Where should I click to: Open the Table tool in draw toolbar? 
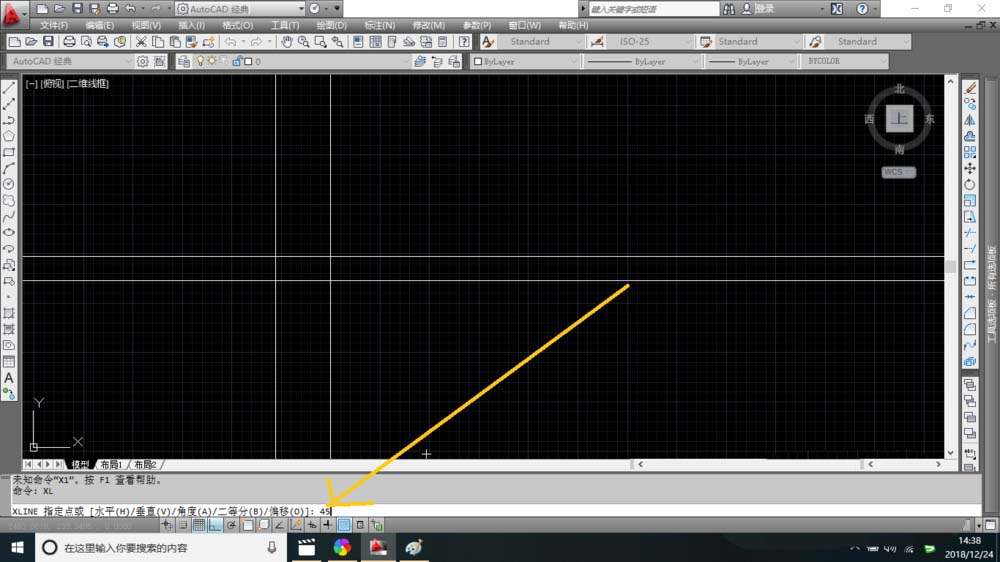click(x=9, y=362)
